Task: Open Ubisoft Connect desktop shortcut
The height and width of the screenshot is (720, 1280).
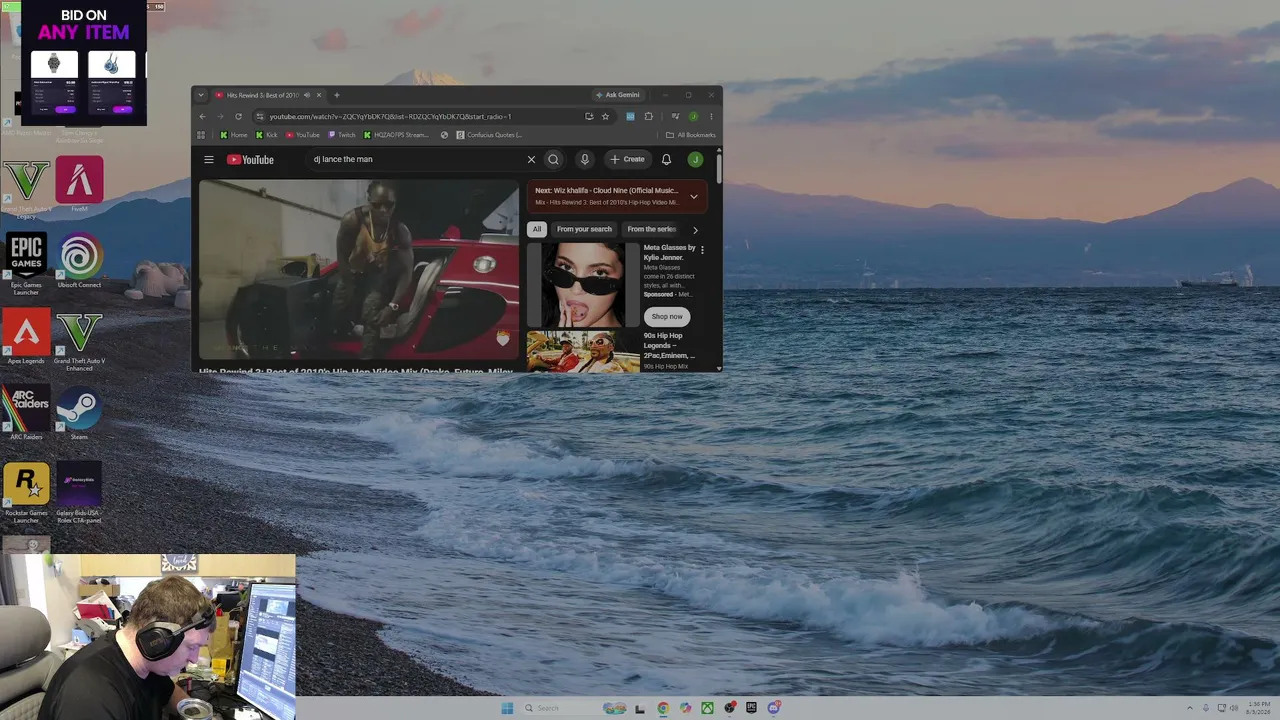Action: pyautogui.click(x=80, y=262)
